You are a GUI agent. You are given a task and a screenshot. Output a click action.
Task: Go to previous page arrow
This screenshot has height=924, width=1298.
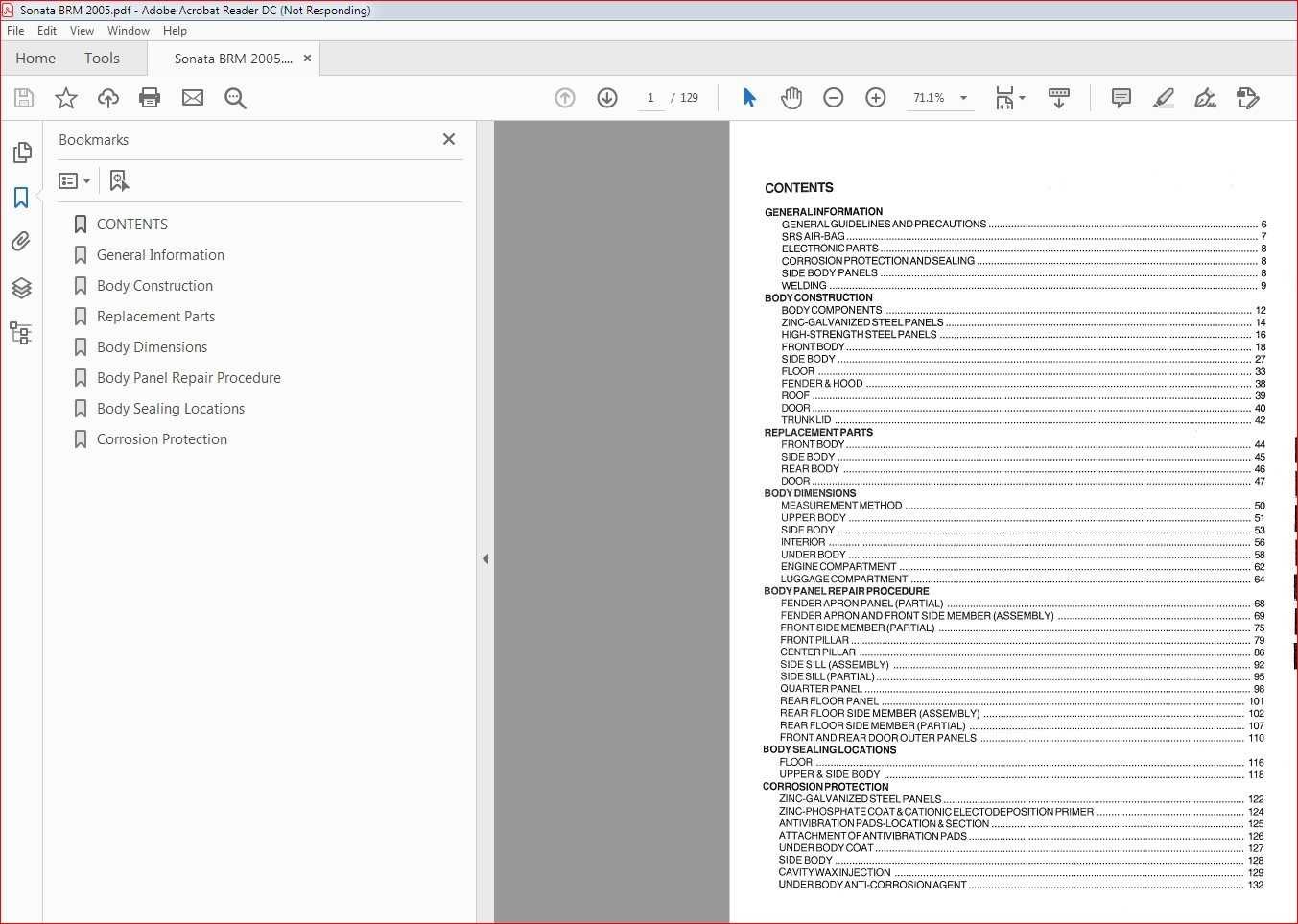click(565, 98)
